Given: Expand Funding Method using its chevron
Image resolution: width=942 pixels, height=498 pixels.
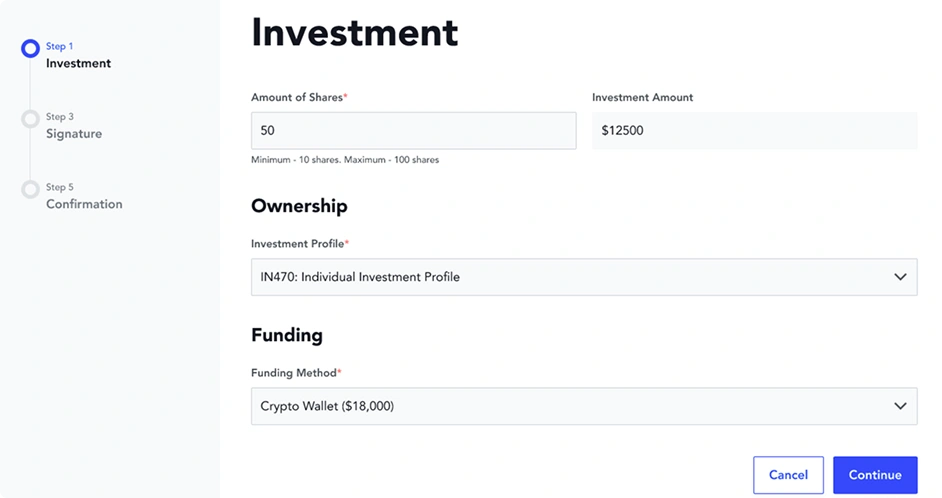Looking at the screenshot, I should click(900, 406).
